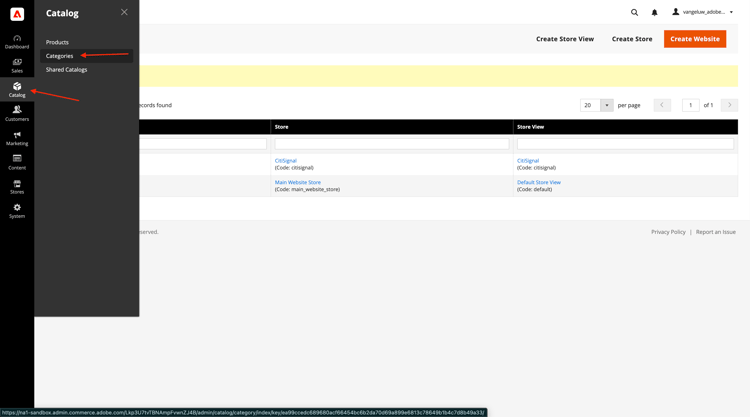
Task: Click the '(Code: default)' text
Action: tap(534, 189)
